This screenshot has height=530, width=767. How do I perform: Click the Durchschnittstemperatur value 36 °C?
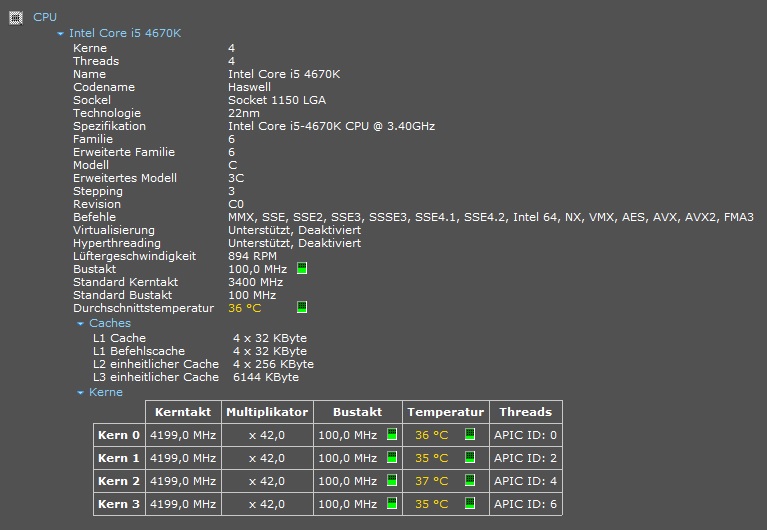245,308
